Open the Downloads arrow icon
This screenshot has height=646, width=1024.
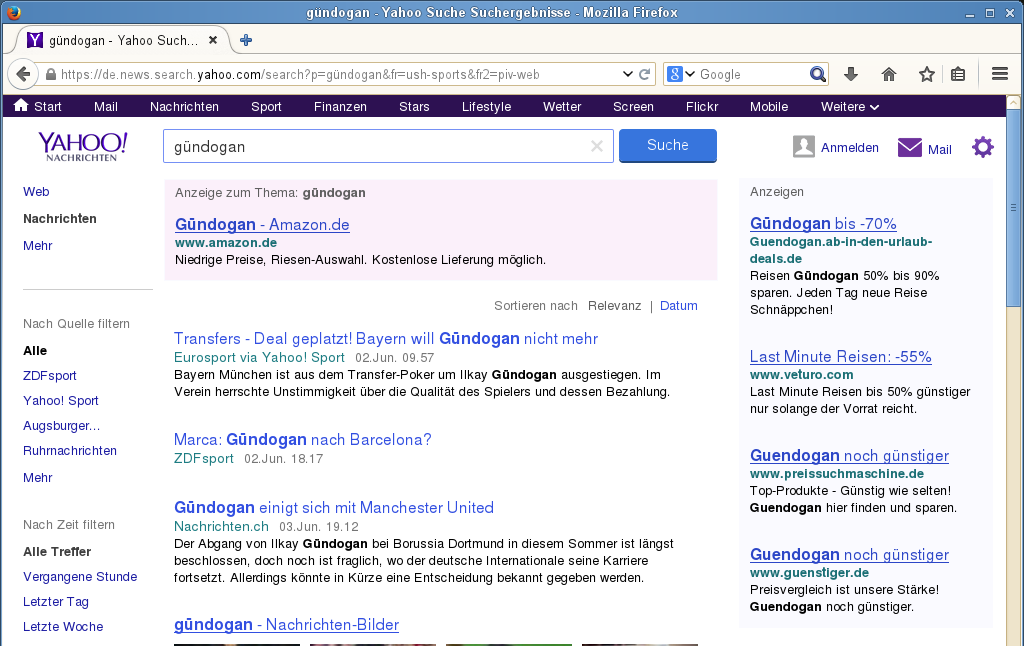(x=850, y=74)
